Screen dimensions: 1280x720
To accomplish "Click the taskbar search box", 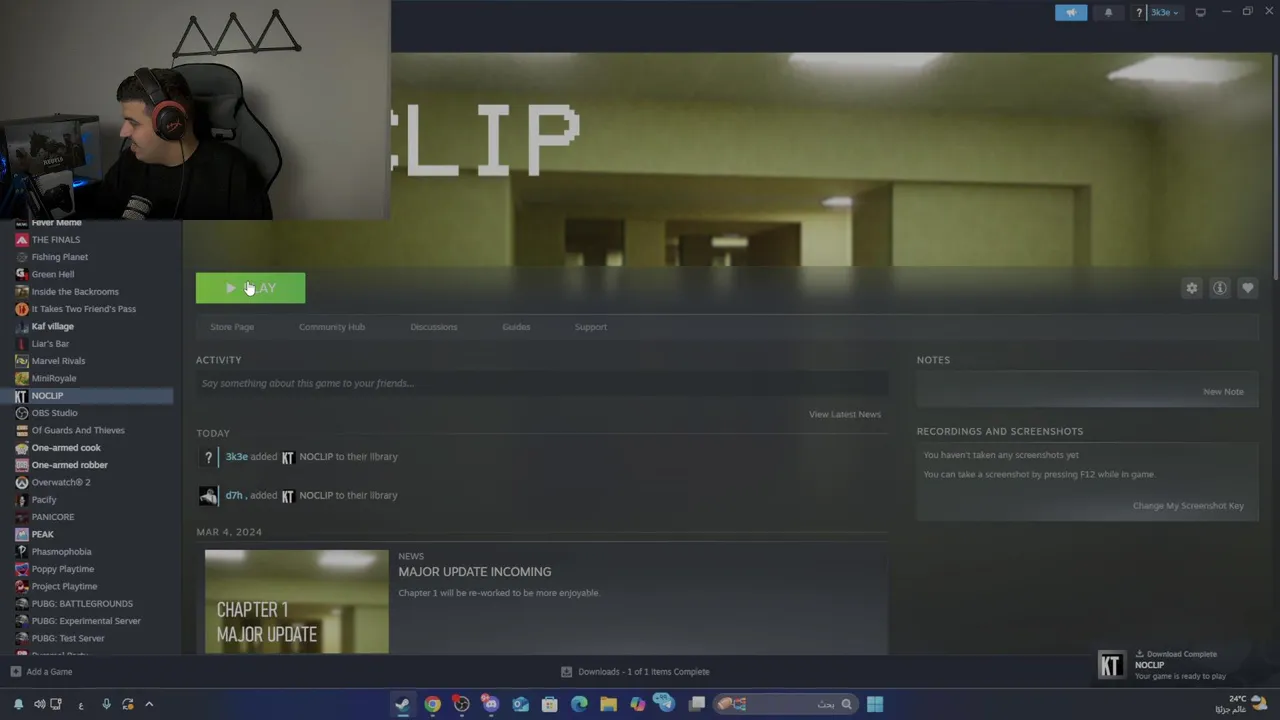I will (785, 704).
